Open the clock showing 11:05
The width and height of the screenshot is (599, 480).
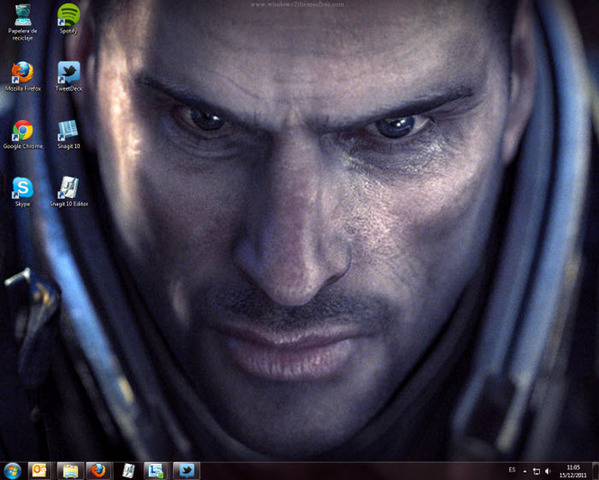pyautogui.click(x=573, y=471)
